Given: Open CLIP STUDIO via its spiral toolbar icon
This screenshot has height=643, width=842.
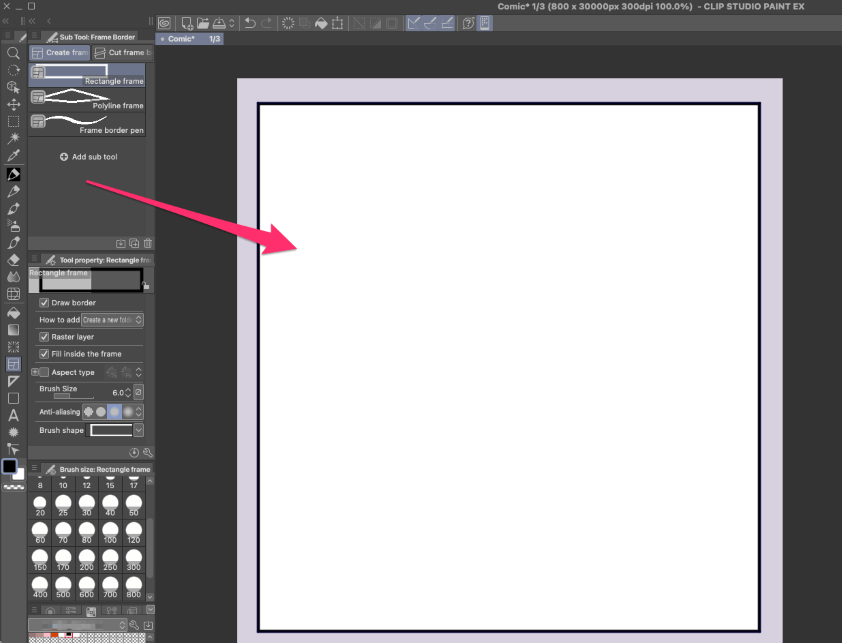Looking at the screenshot, I should point(163,23).
